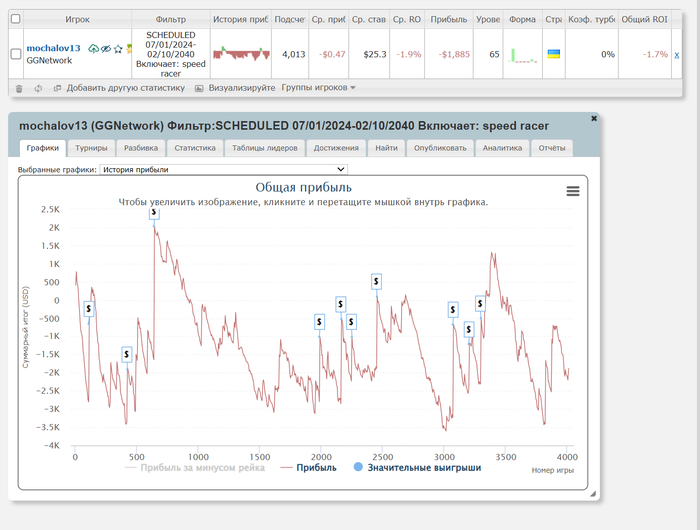This screenshot has height=530, width=700.
Task: Switch to the 'Графики' tab
Action: click(42, 148)
